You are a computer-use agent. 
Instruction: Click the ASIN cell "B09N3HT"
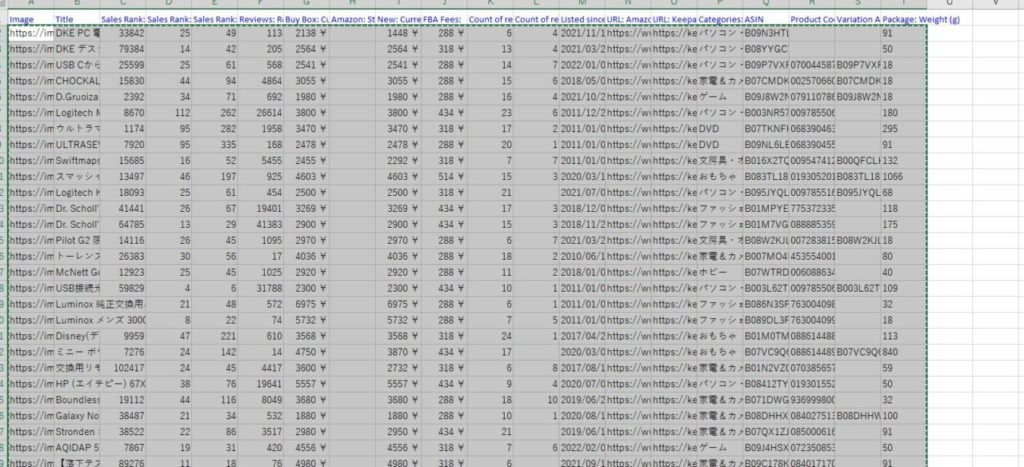click(765, 33)
